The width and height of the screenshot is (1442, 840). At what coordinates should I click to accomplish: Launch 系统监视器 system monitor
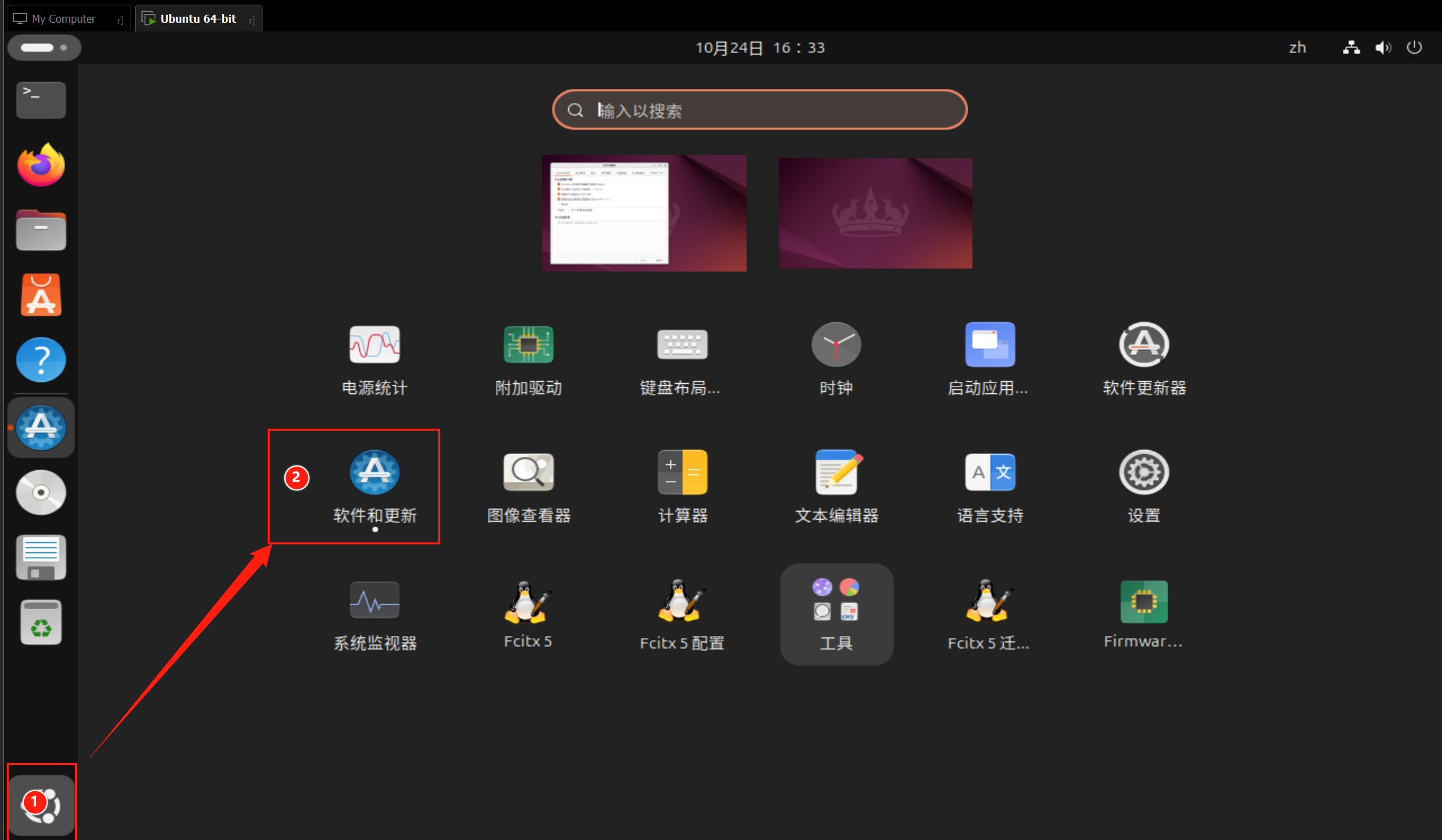click(375, 601)
